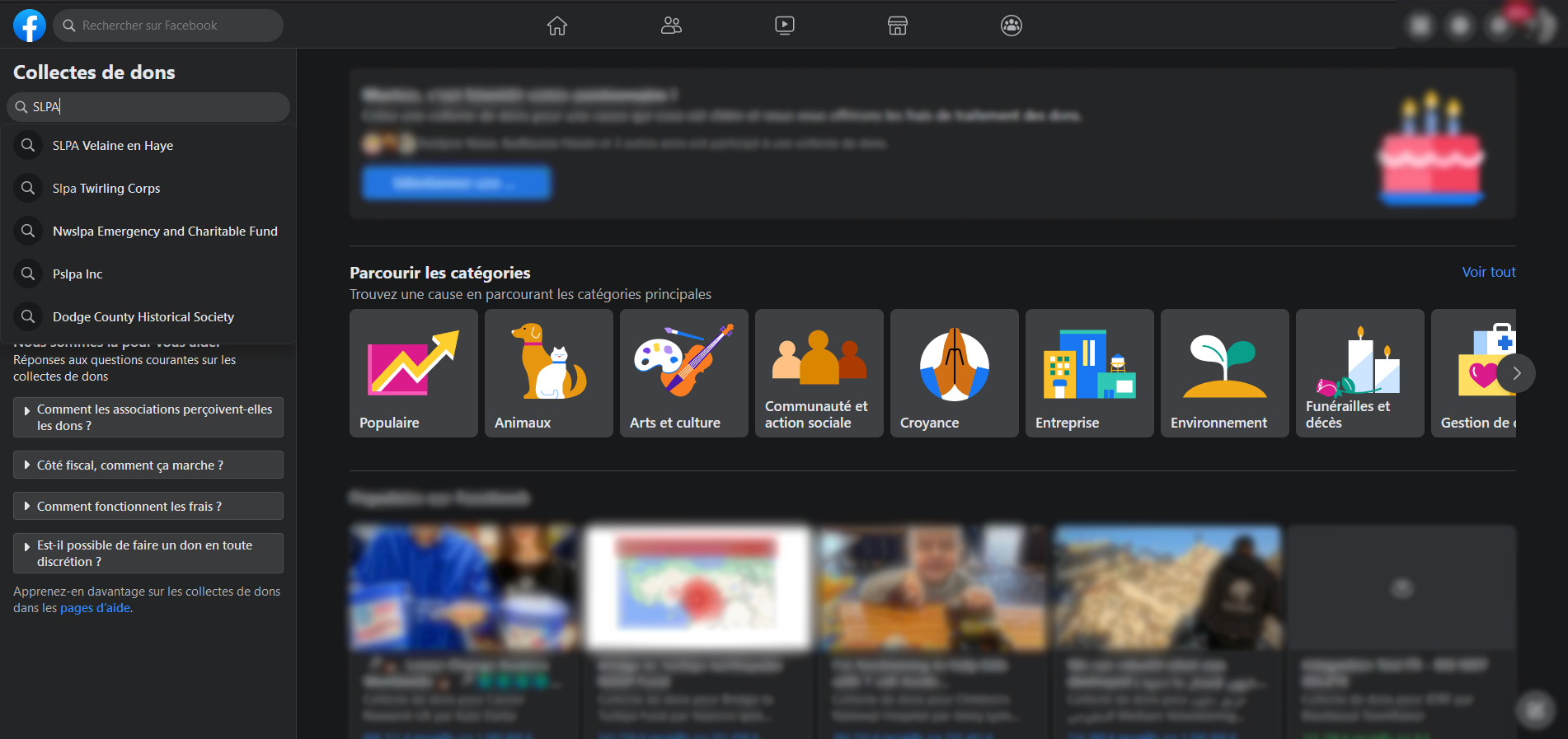The image size is (1568, 739).
Task: Show next categories with the right chevron
Action: [x=1516, y=373]
